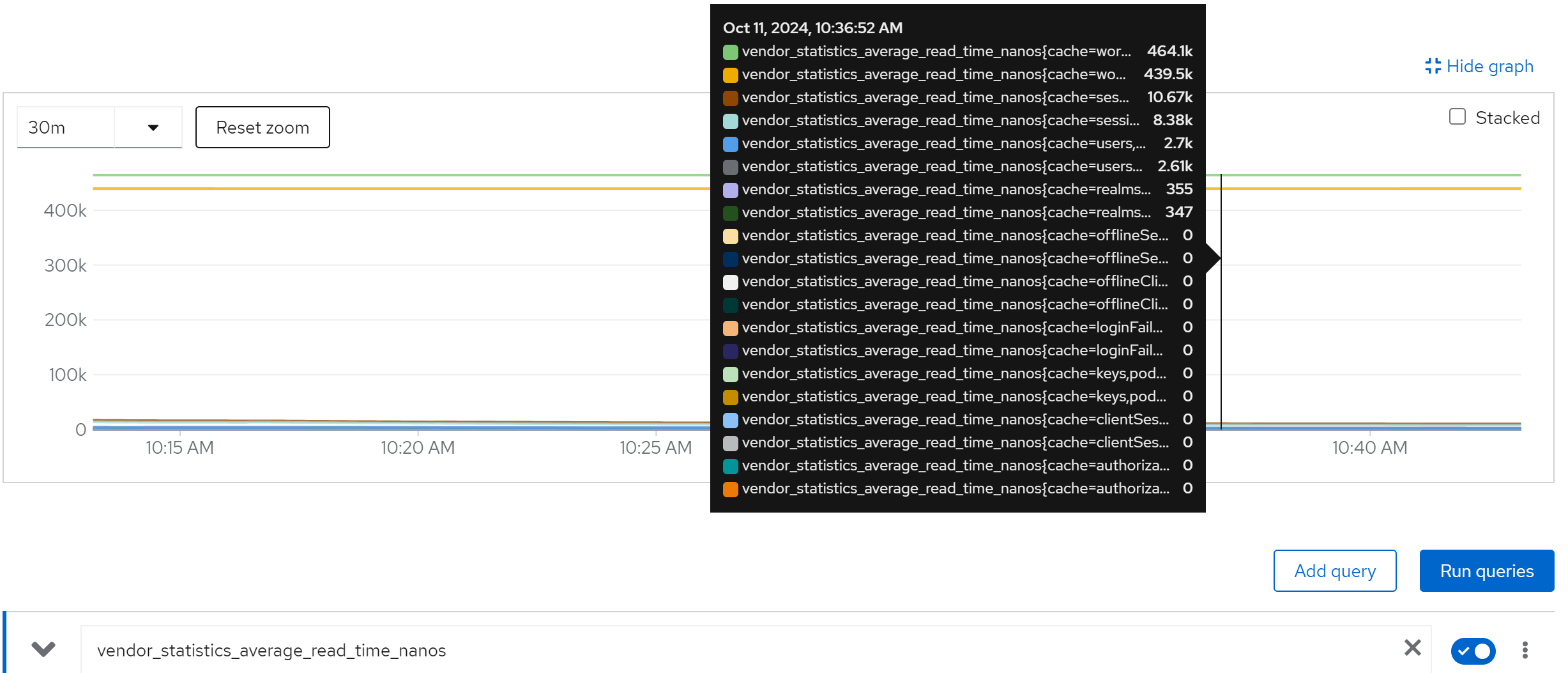1568x673 pixels.
Task: Click the brown 10.67k series swatch
Action: click(730, 98)
